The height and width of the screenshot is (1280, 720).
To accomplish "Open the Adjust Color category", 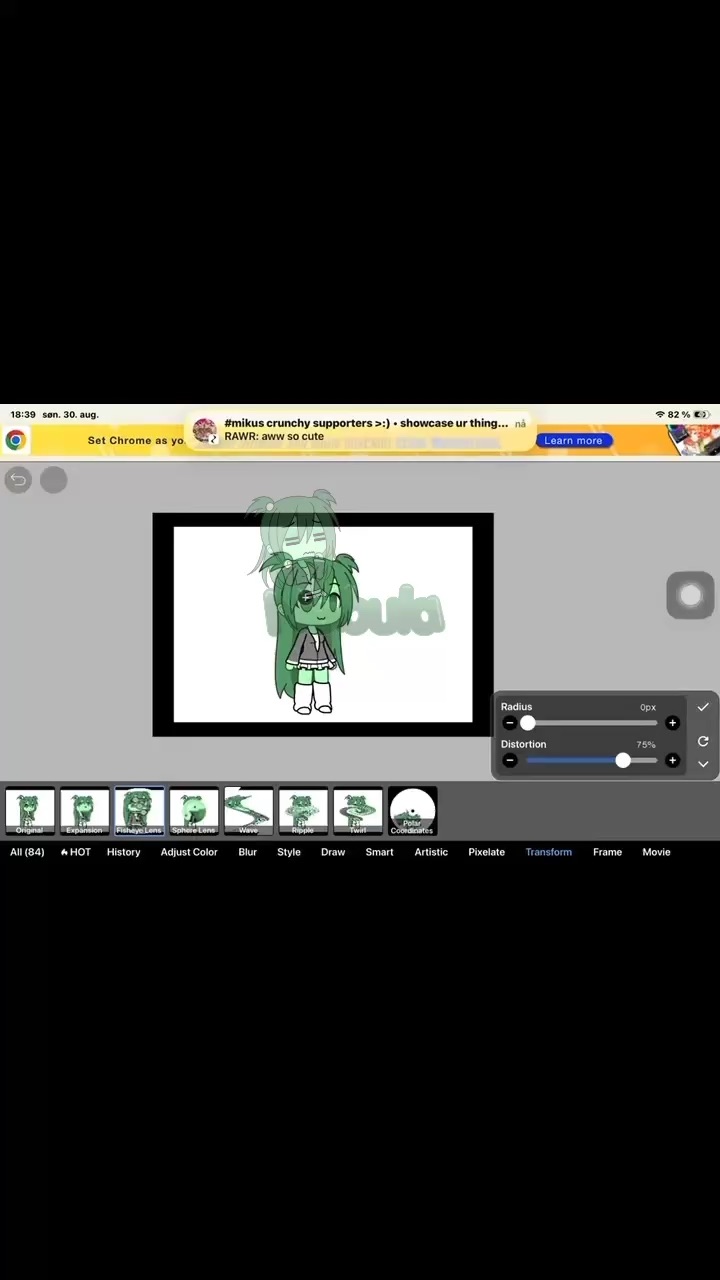I will click(x=189, y=852).
